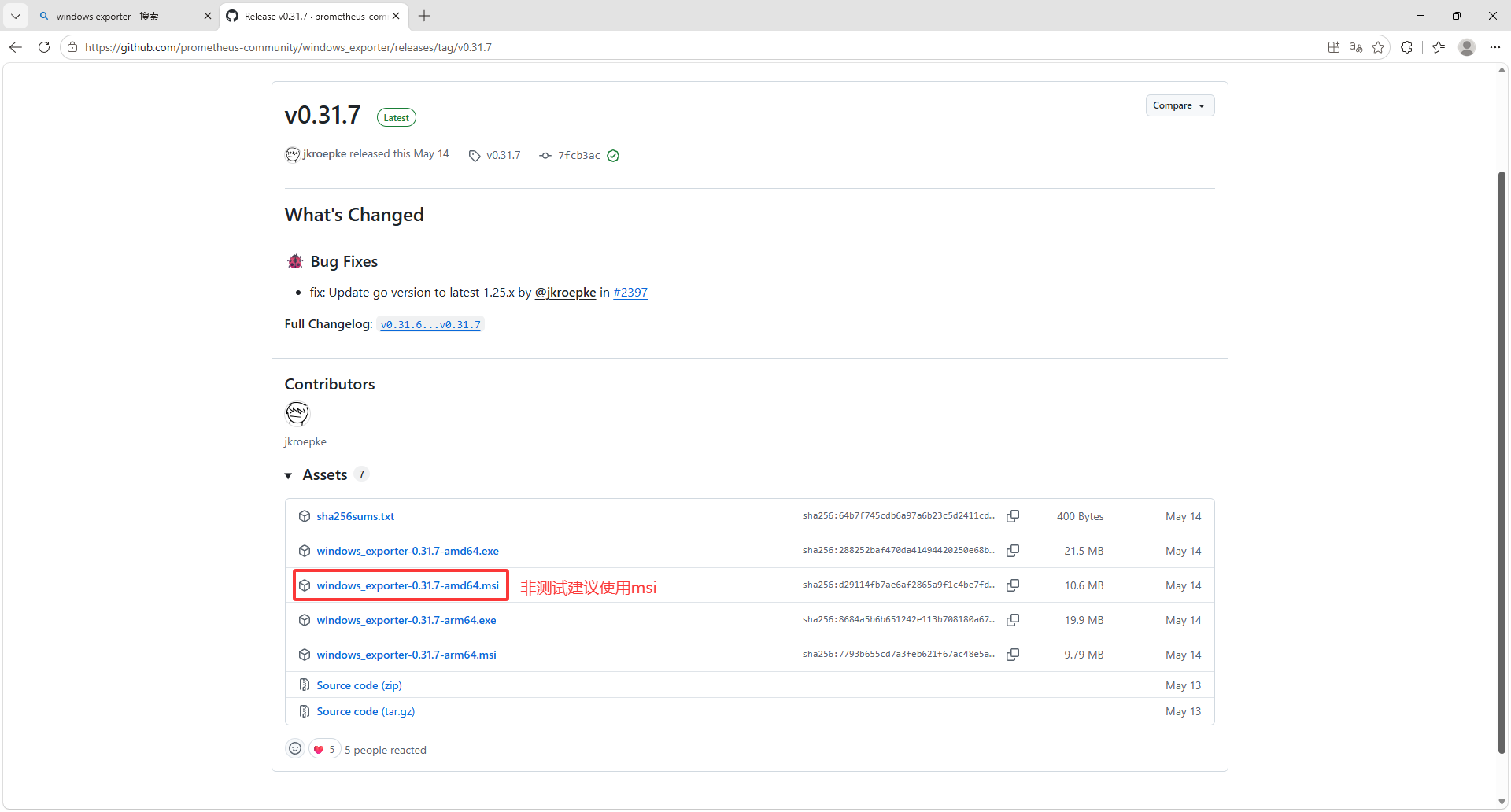Show commit verification status checkmark
This screenshot has width=1511, height=812.
tap(613, 155)
